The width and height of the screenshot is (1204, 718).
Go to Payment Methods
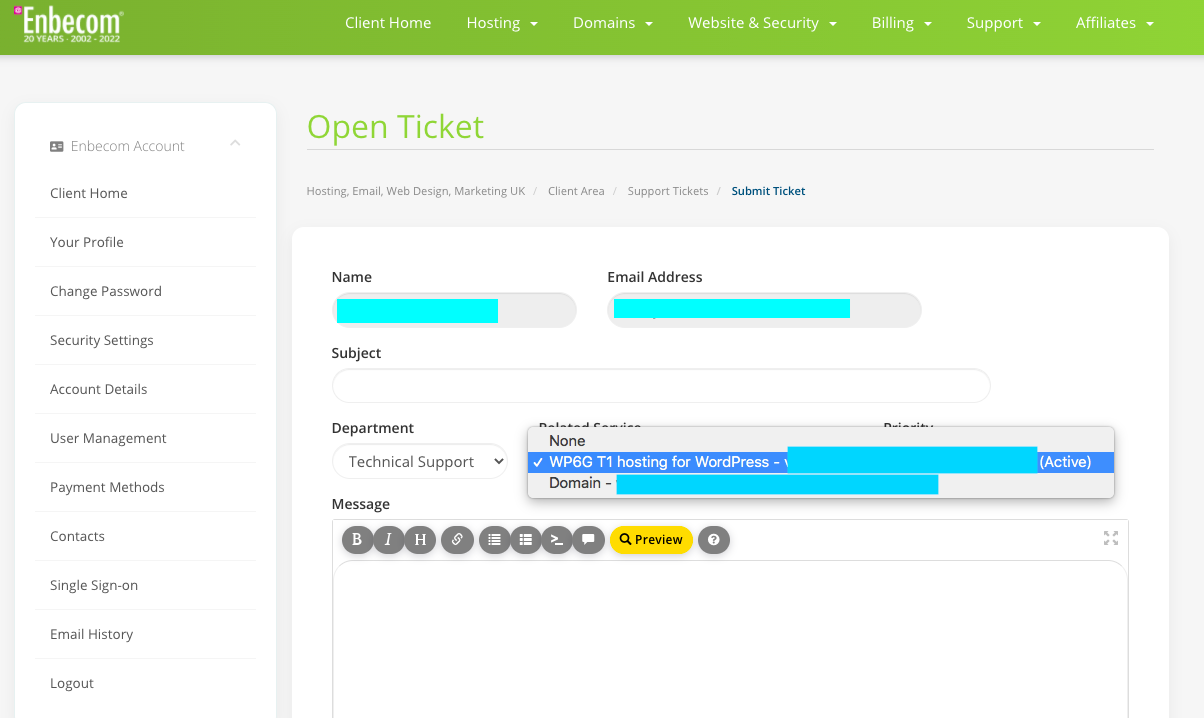(x=107, y=487)
